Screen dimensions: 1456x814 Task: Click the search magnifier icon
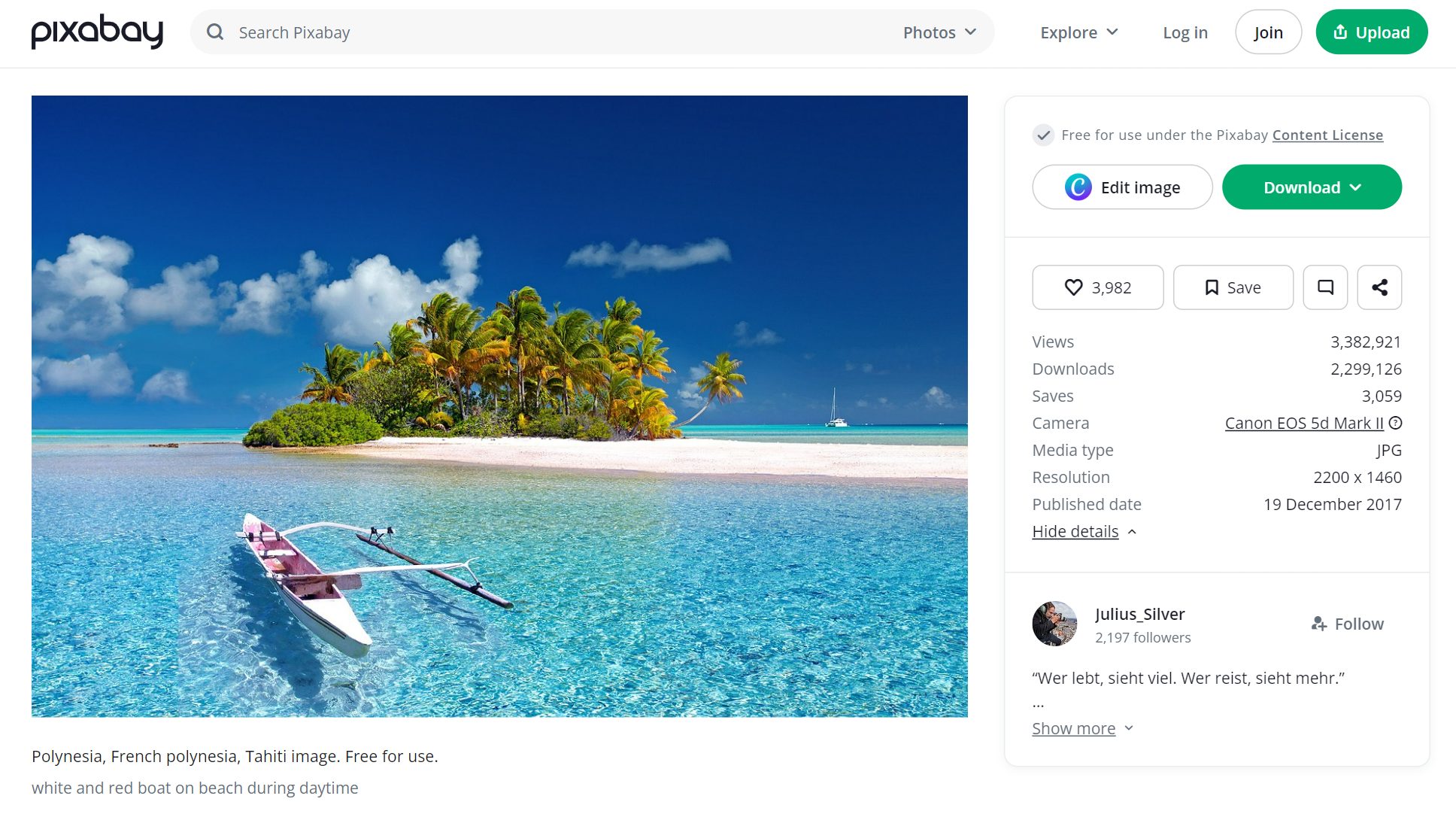215,32
